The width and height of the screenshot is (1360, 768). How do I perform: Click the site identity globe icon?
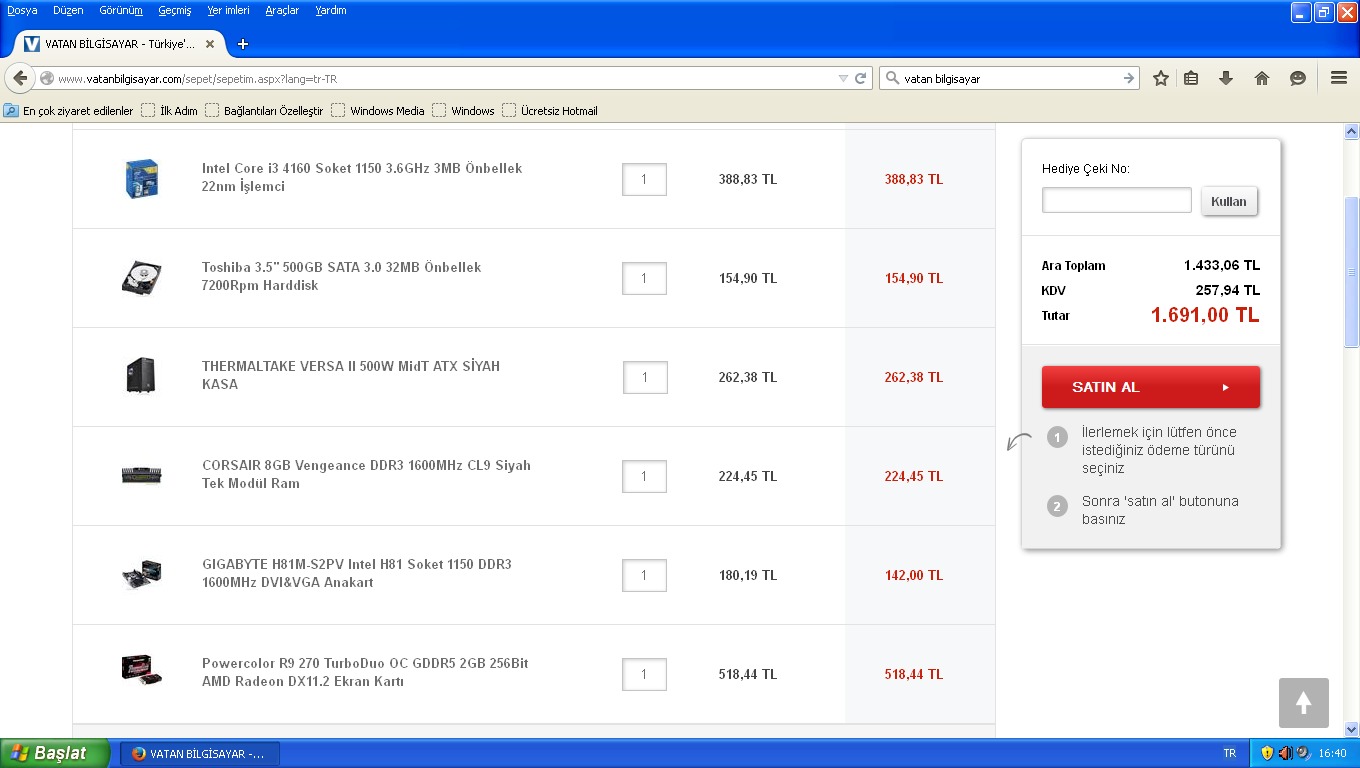click(47, 78)
